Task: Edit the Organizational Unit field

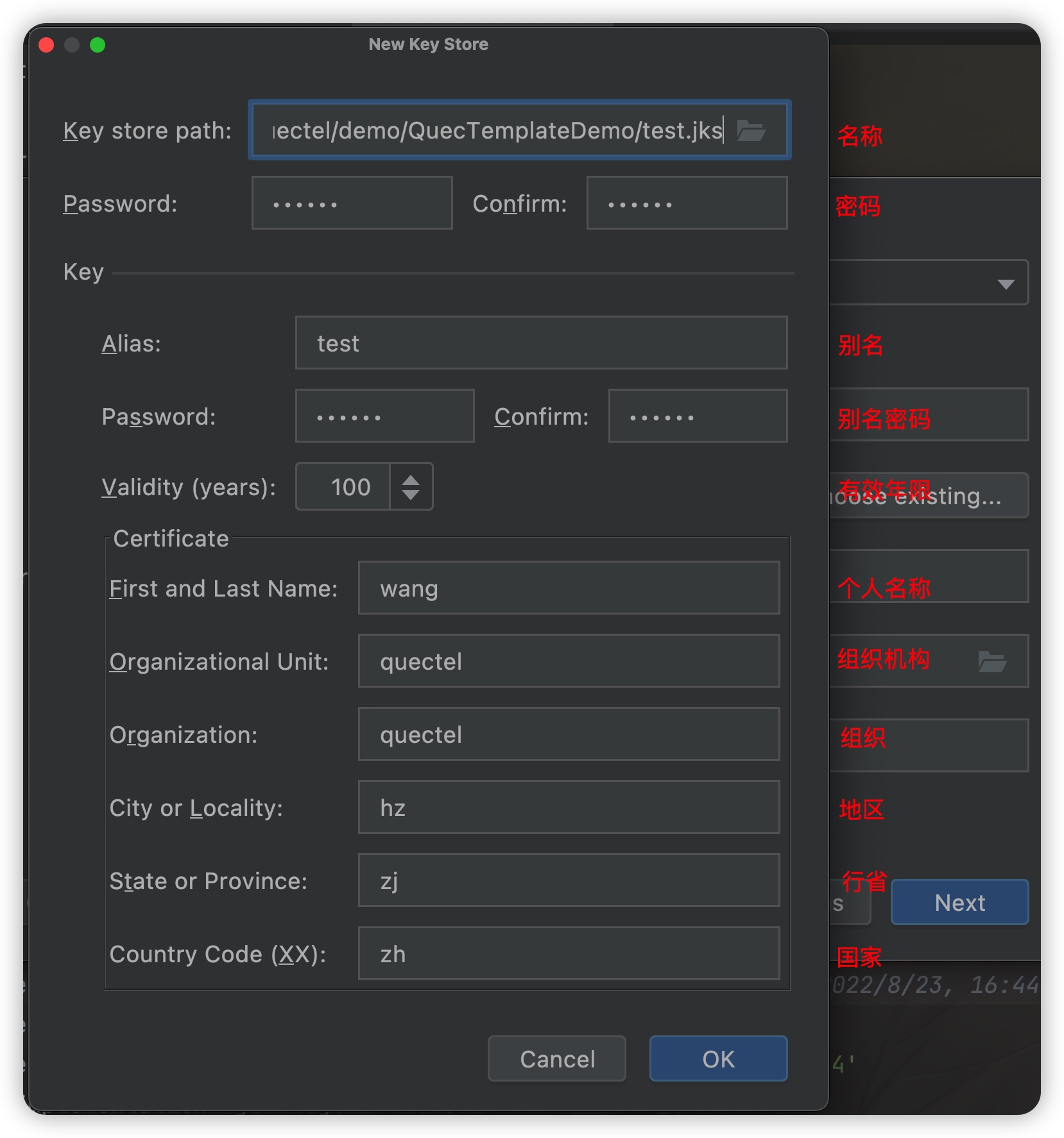Action: point(569,661)
